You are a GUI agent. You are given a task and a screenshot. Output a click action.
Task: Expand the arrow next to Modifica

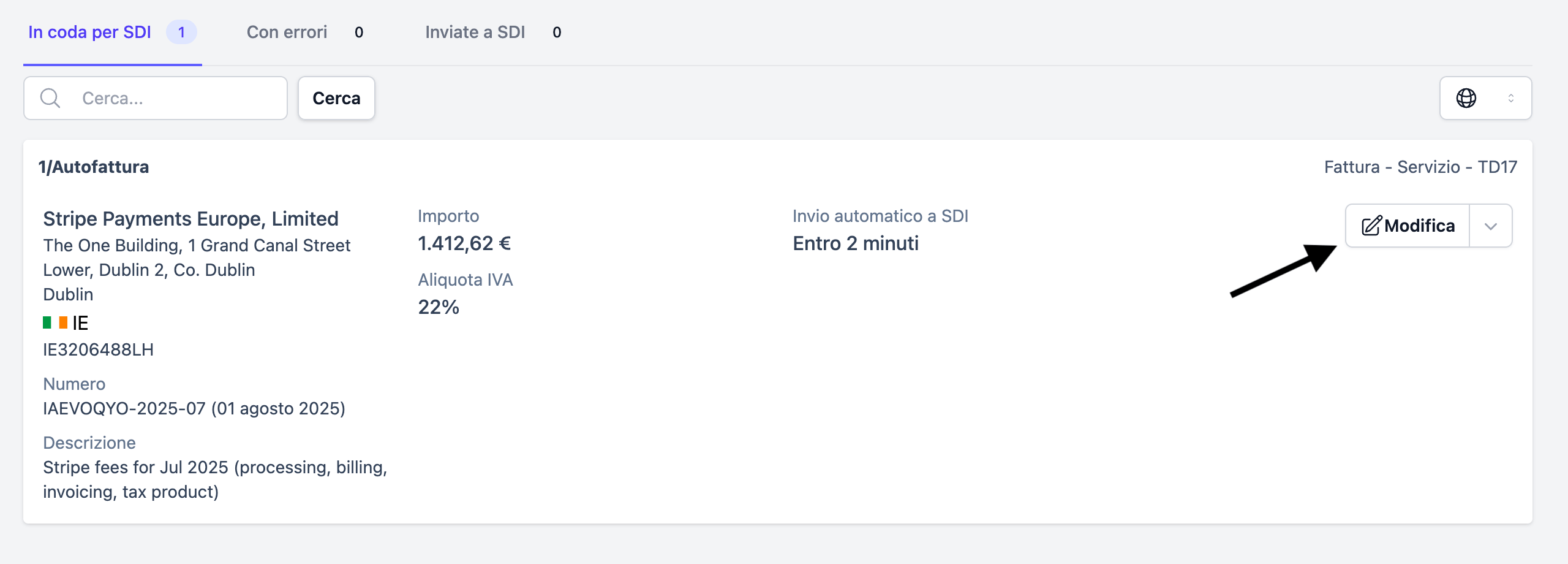pyautogui.click(x=1491, y=226)
